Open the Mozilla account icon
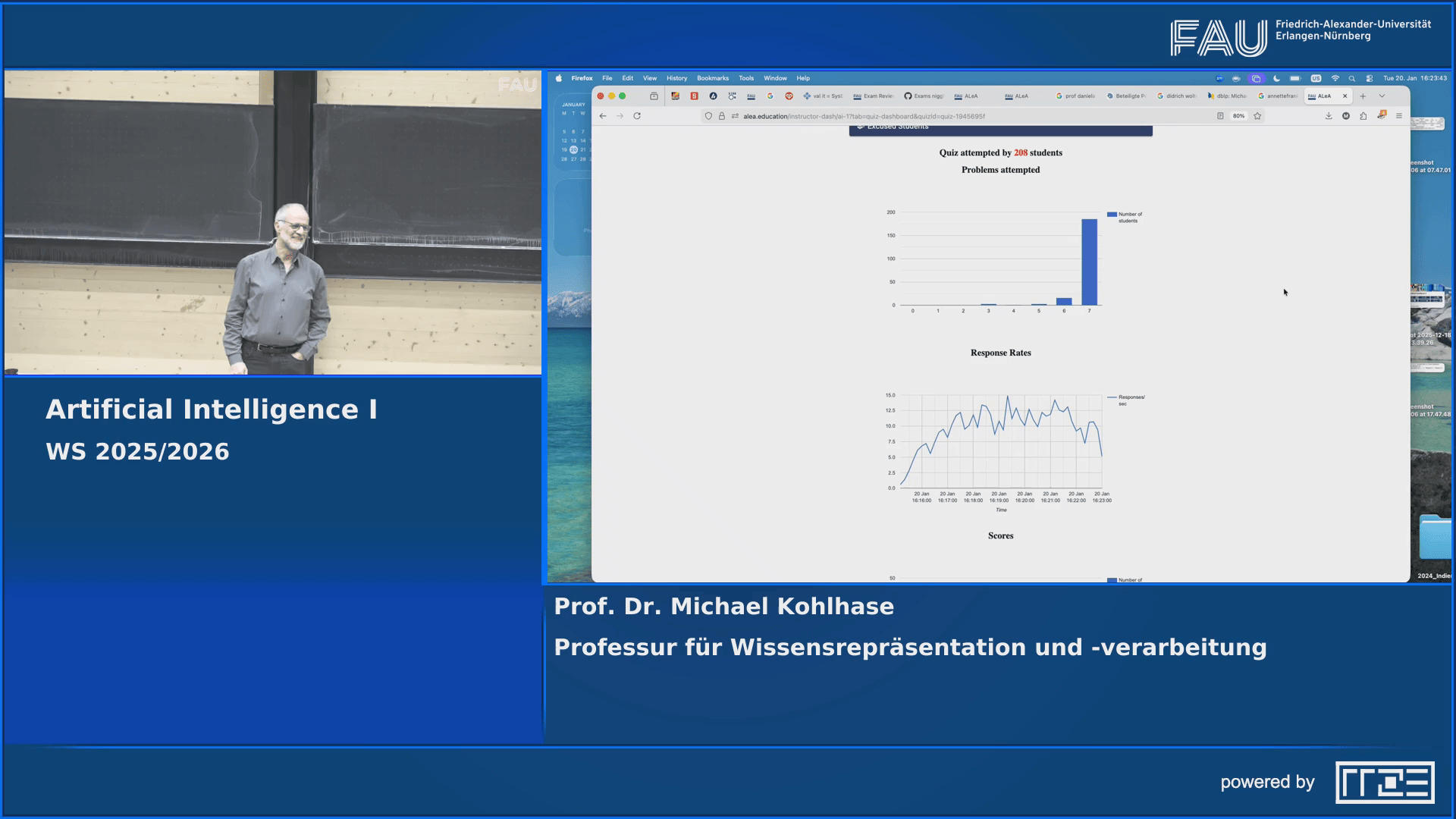1456x819 pixels. coord(1347,115)
